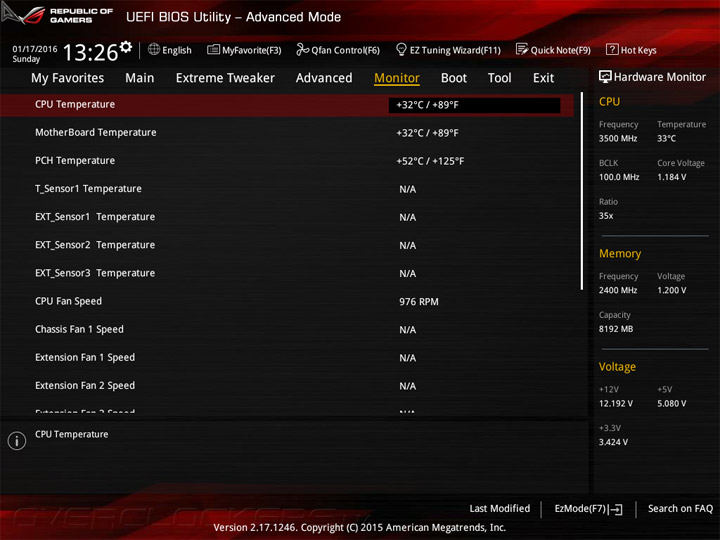Click the 100.0 MHz BCLK value
720x540 pixels.
click(619, 177)
